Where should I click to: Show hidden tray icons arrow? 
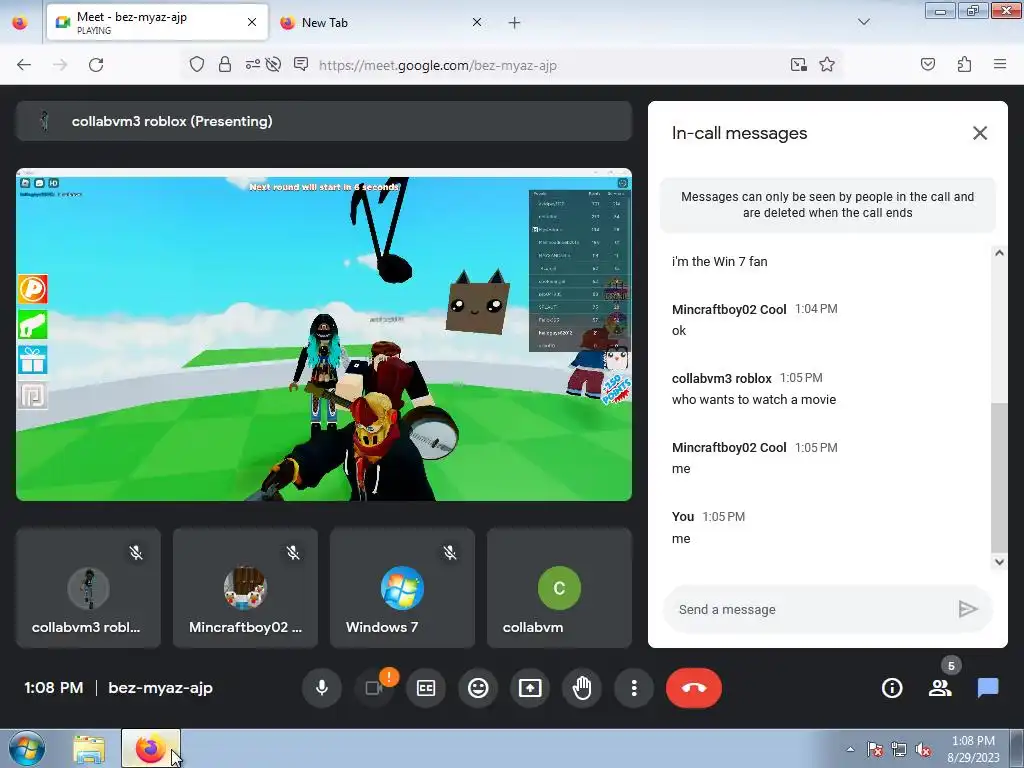(x=850, y=749)
